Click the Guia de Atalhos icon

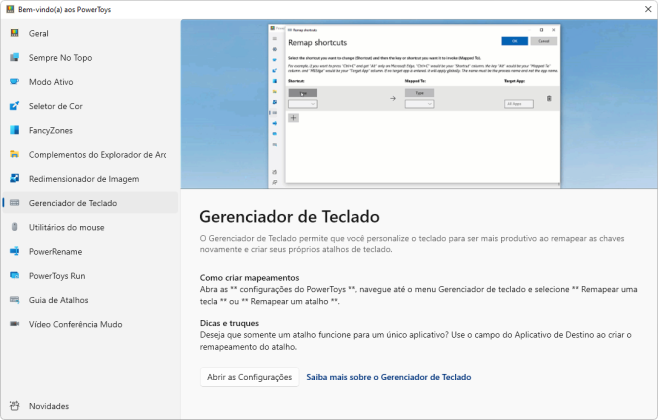[x=15, y=300]
